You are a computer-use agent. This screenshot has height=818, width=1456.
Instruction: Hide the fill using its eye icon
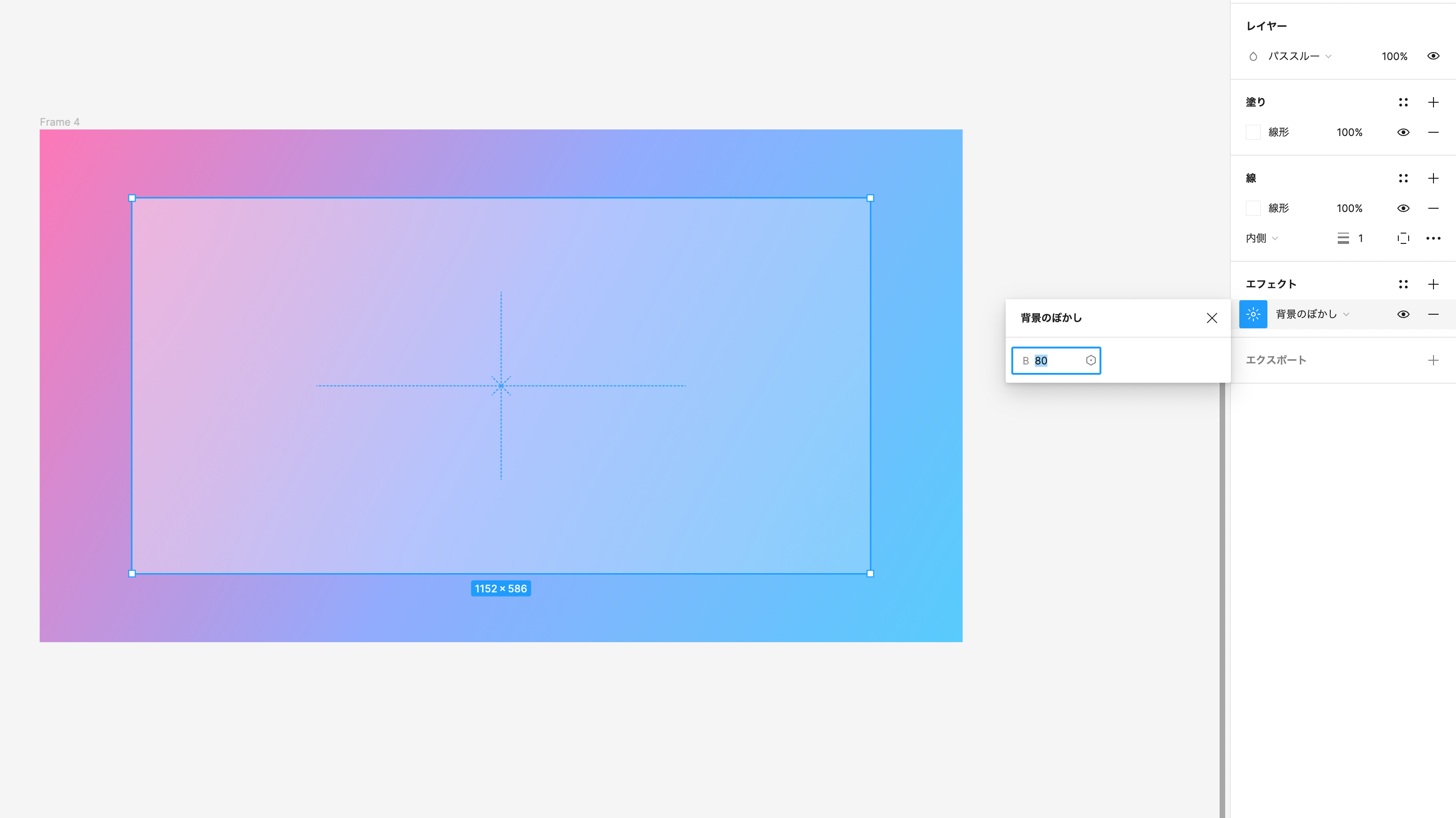pos(1403,132)
